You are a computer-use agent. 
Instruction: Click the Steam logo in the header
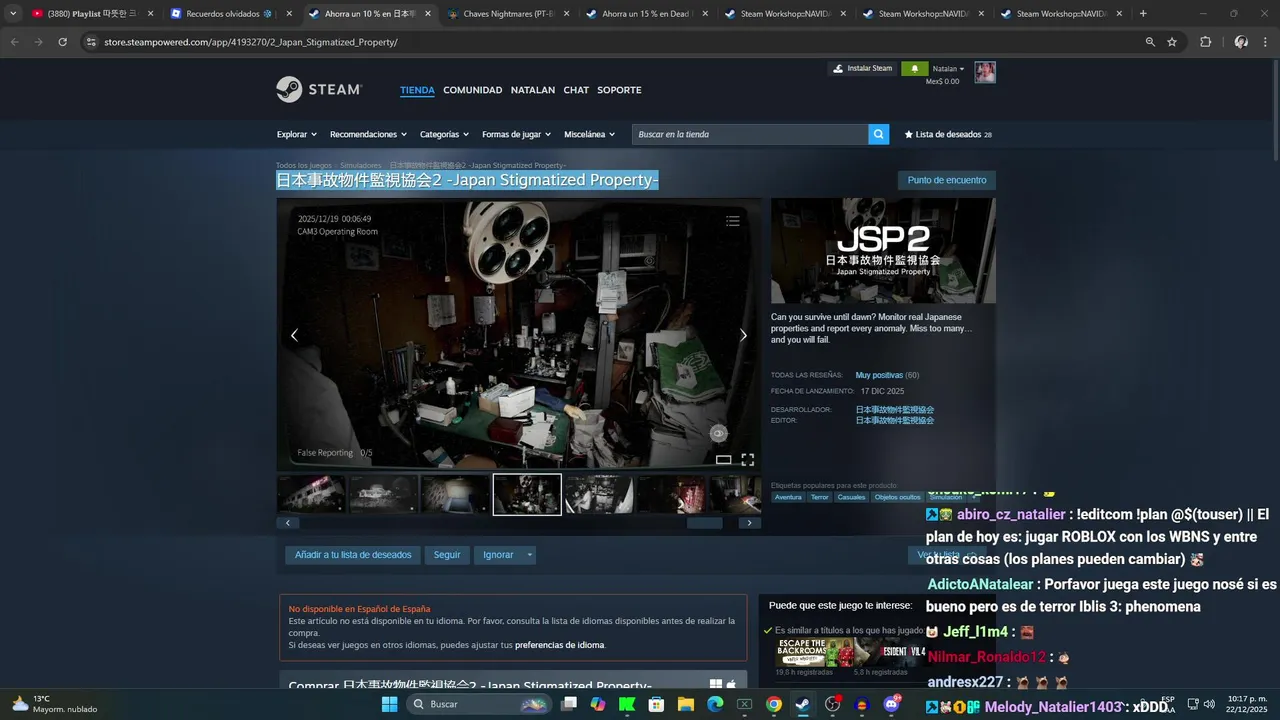[x=319, y=89]
